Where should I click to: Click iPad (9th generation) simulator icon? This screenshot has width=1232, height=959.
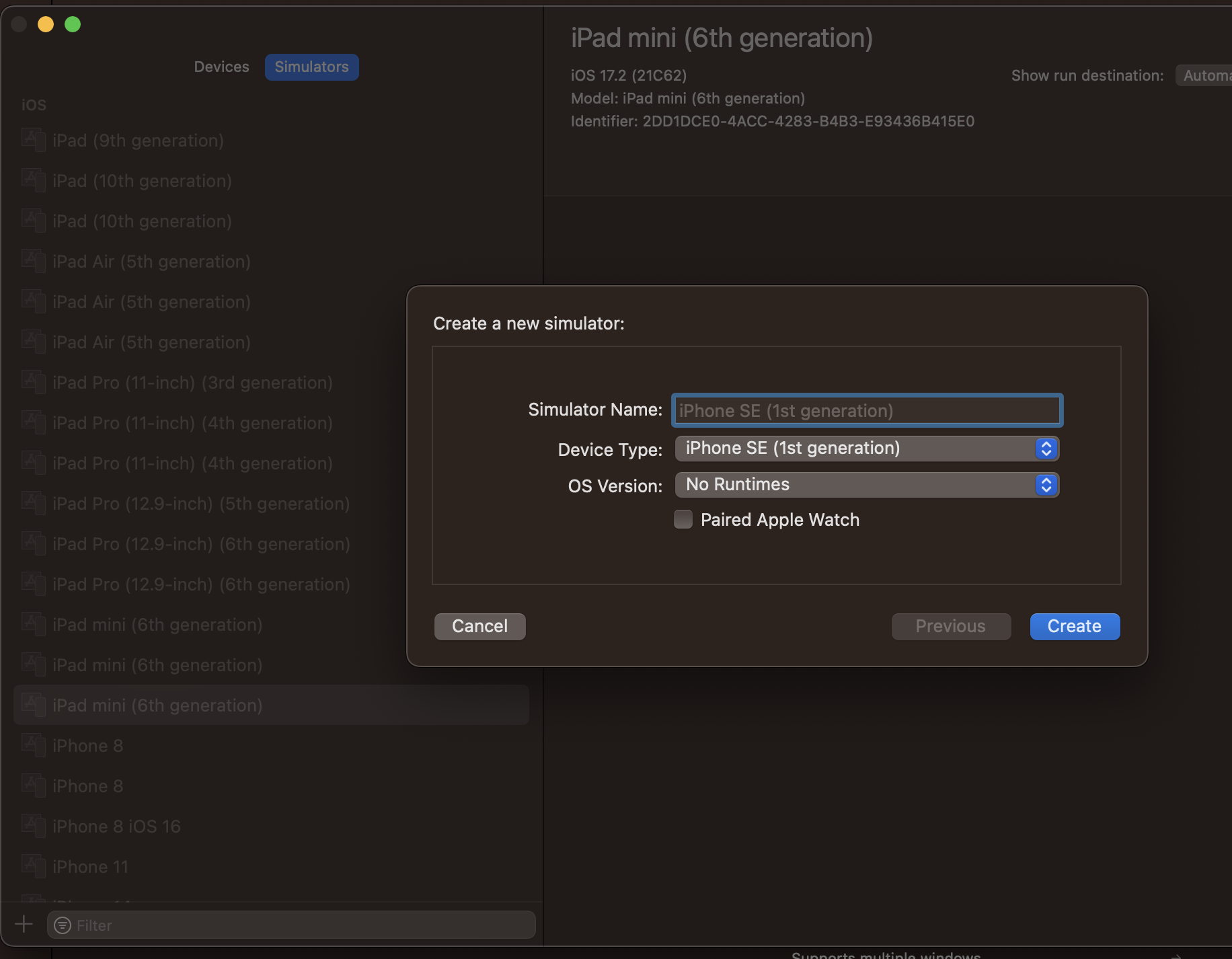coord(33,140)
